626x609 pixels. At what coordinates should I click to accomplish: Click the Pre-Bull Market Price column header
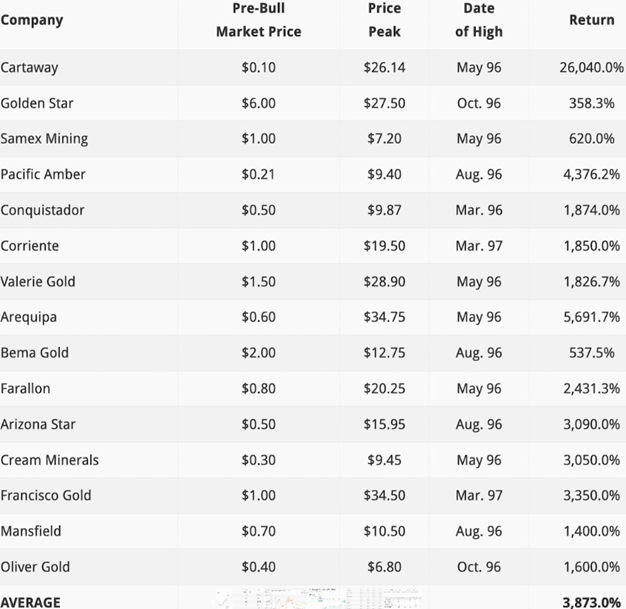point(258,20)
